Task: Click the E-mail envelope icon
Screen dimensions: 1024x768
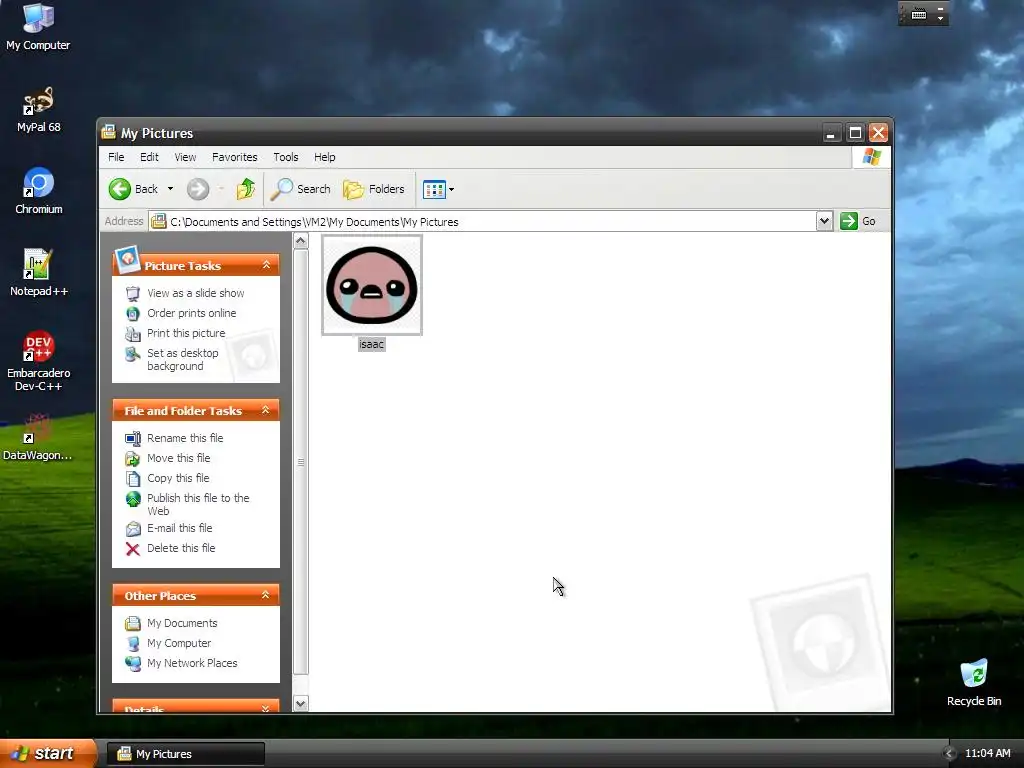Action: pos(133,529)
